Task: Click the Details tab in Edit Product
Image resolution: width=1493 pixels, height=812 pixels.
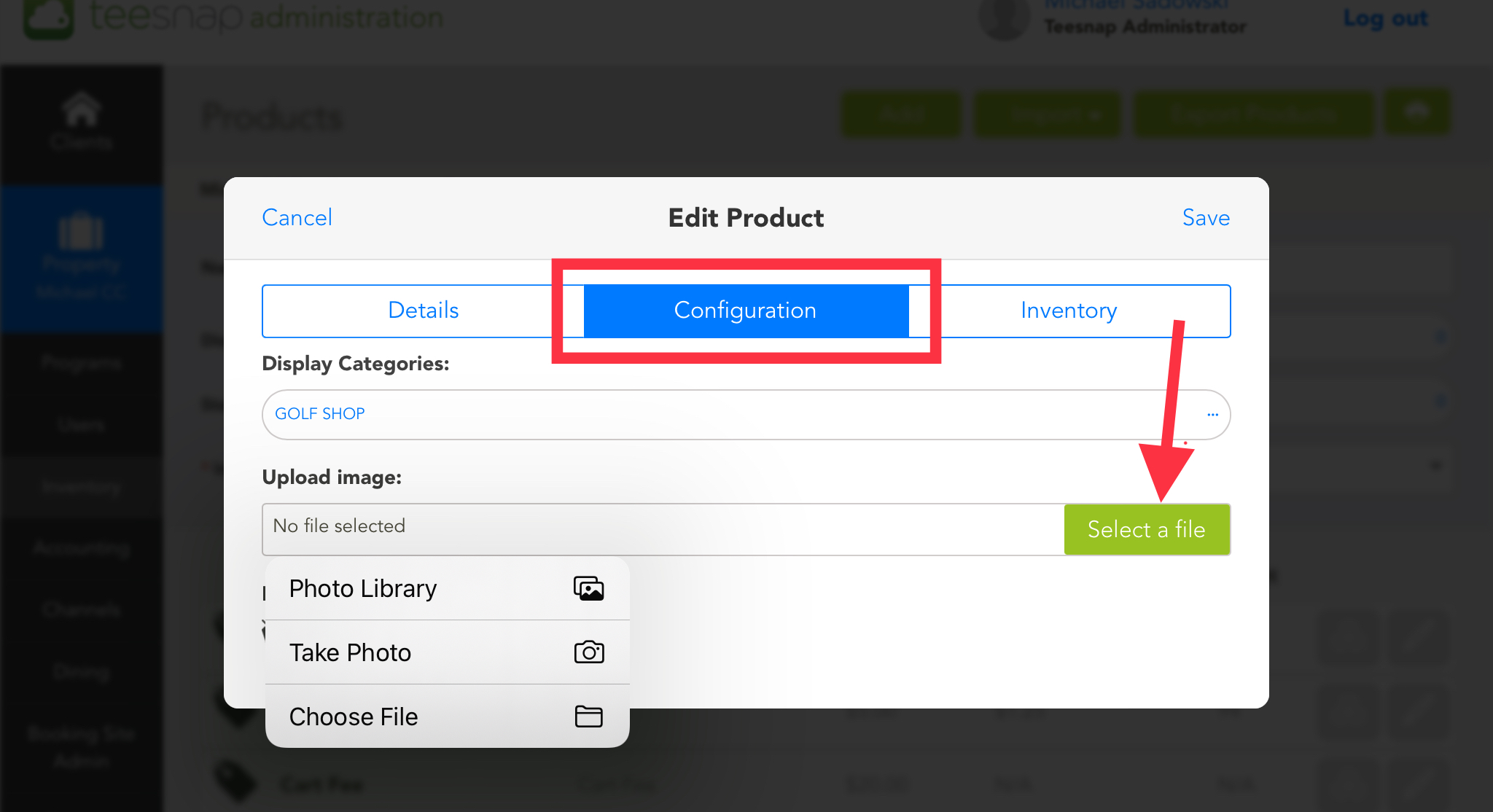Action: (424, 310)
